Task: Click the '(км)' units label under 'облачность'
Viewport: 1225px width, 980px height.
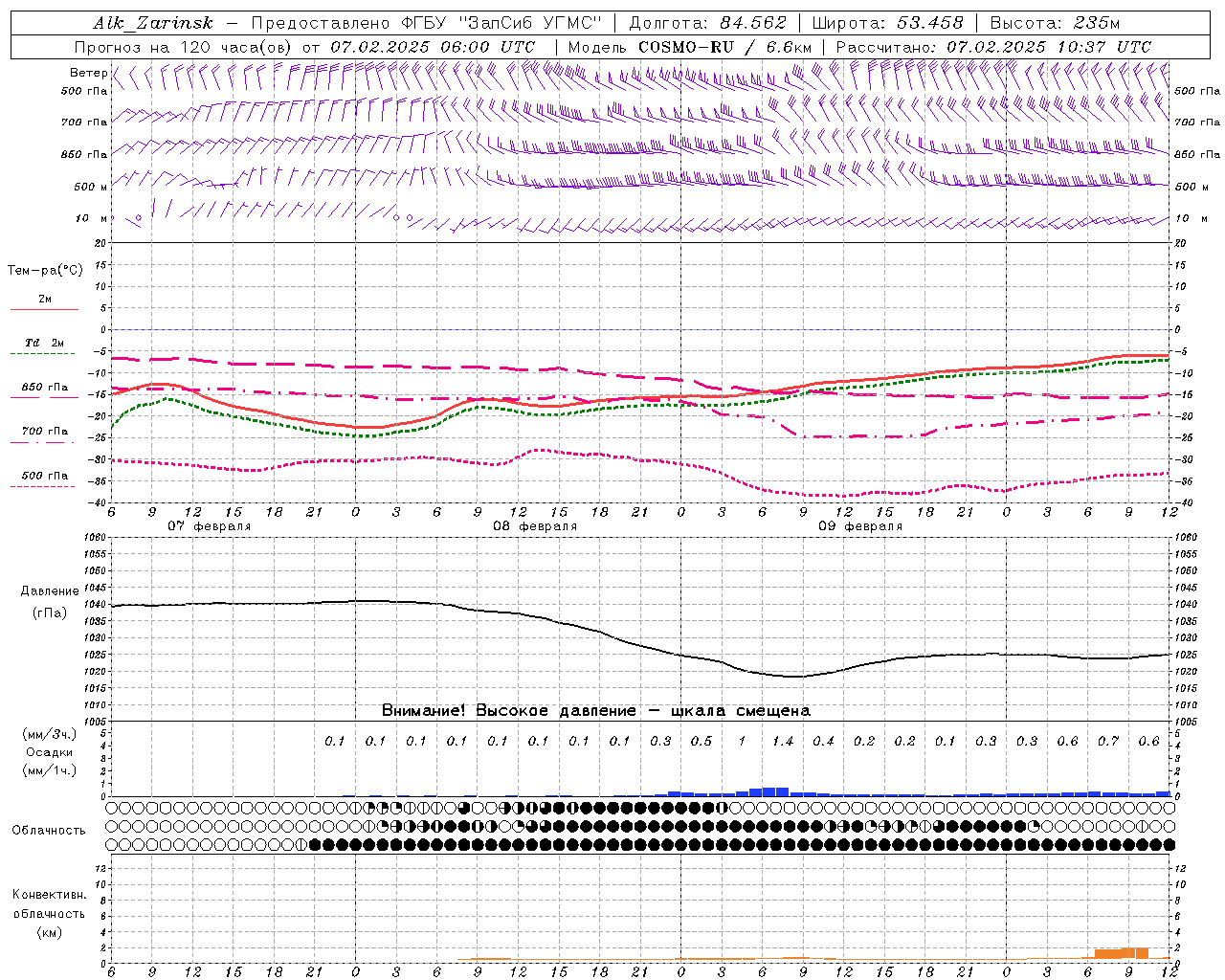Action: 49,932
